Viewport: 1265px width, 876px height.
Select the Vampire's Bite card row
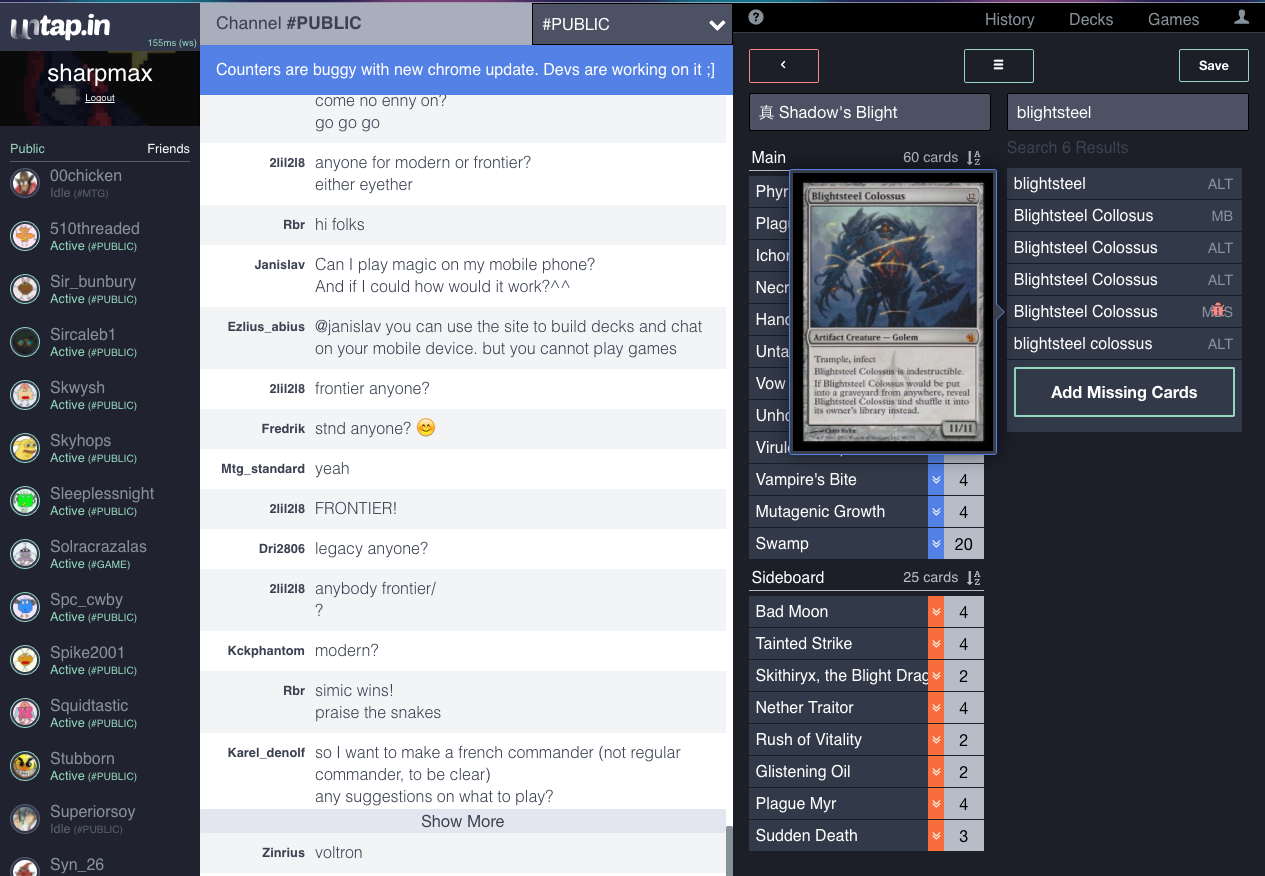[x=838, y=480]
